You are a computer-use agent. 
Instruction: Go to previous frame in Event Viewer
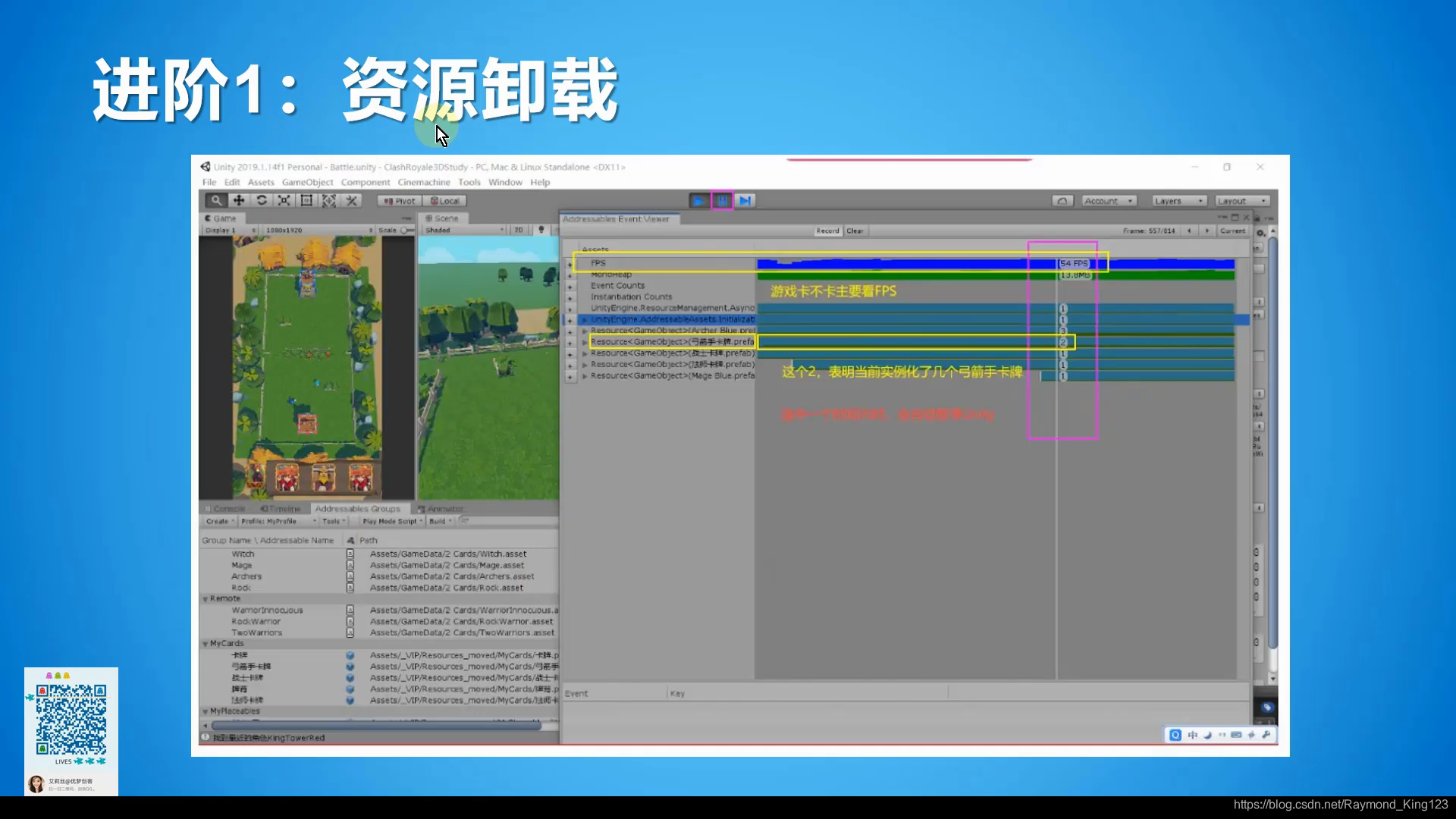tap(1189, 231)
